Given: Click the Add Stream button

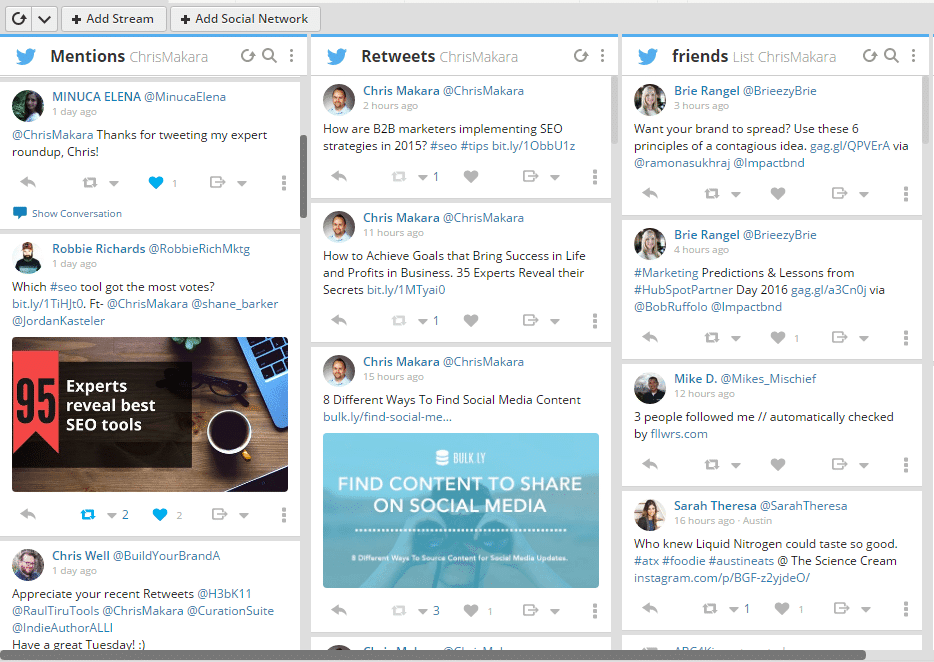Looking at the screenshot, I should click(113, 19).
